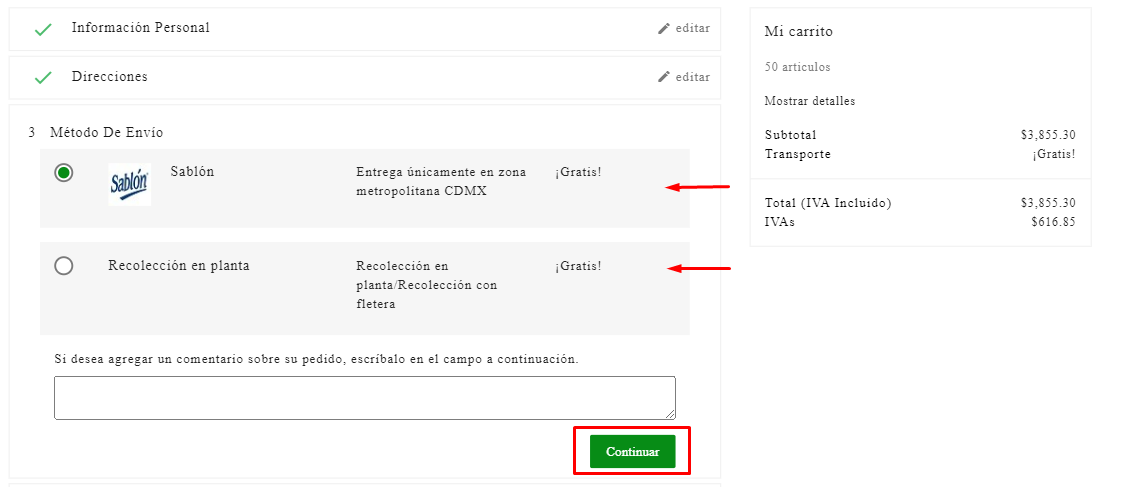
Task: Click the editar link for Información Personal
Action: coord(692,29)
